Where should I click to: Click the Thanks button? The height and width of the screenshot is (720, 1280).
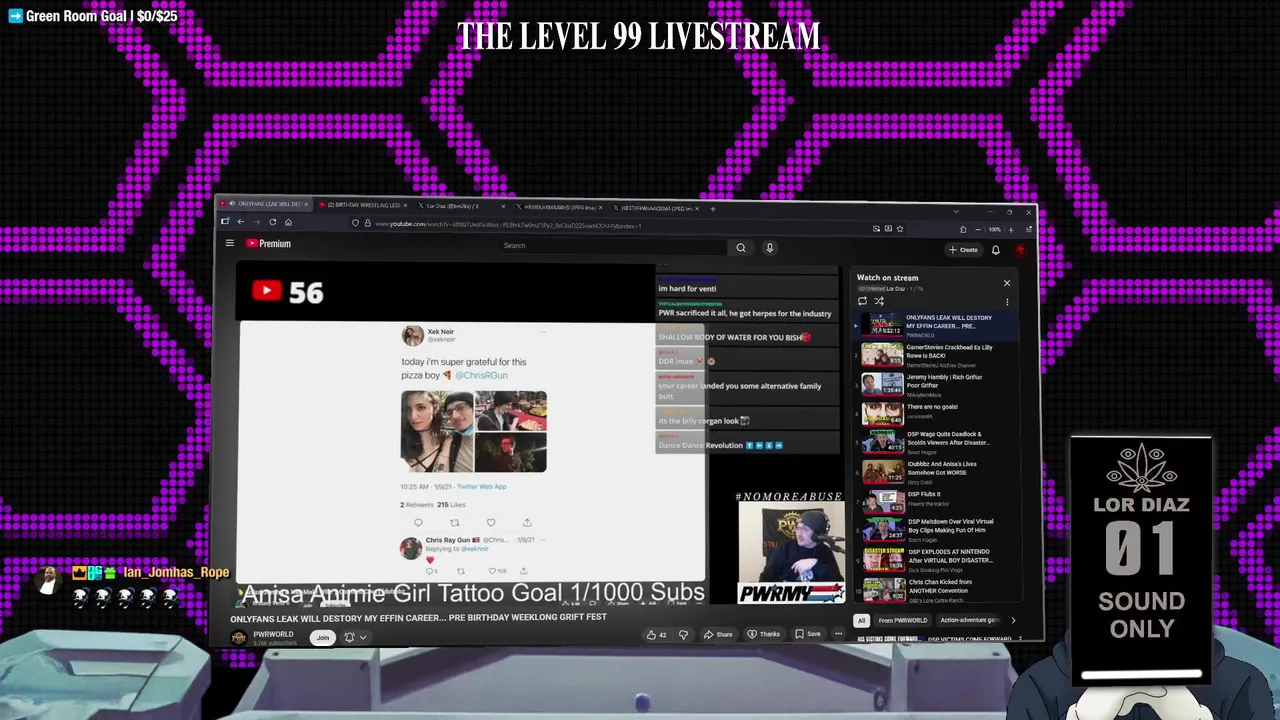tap(764, 634)
